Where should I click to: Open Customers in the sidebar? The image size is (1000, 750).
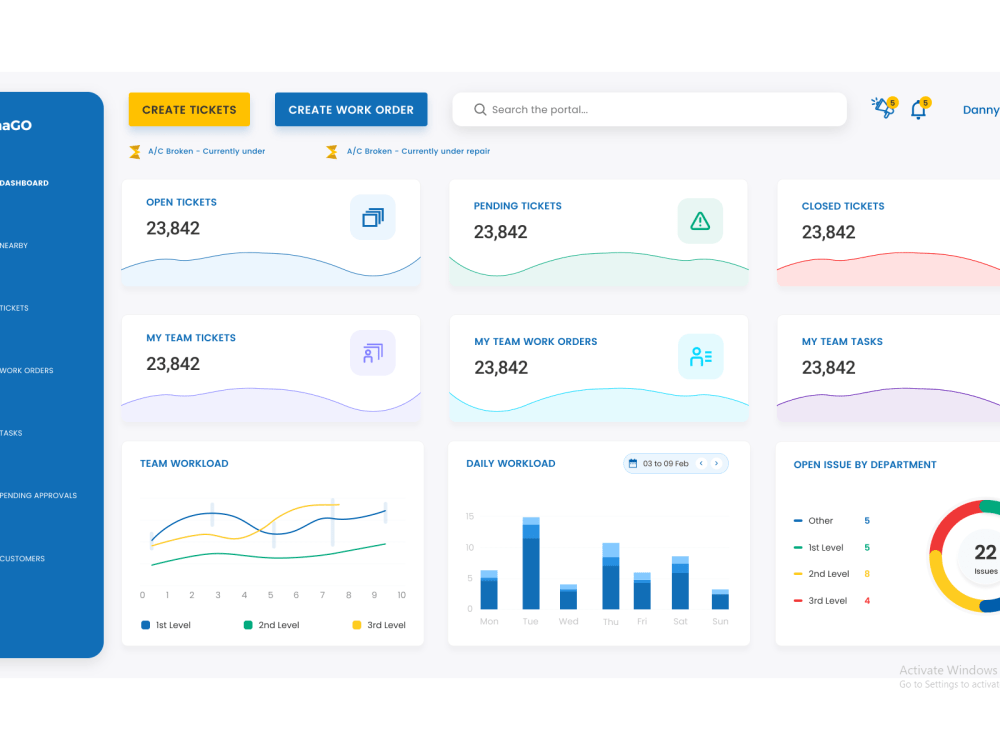(22, 559)
